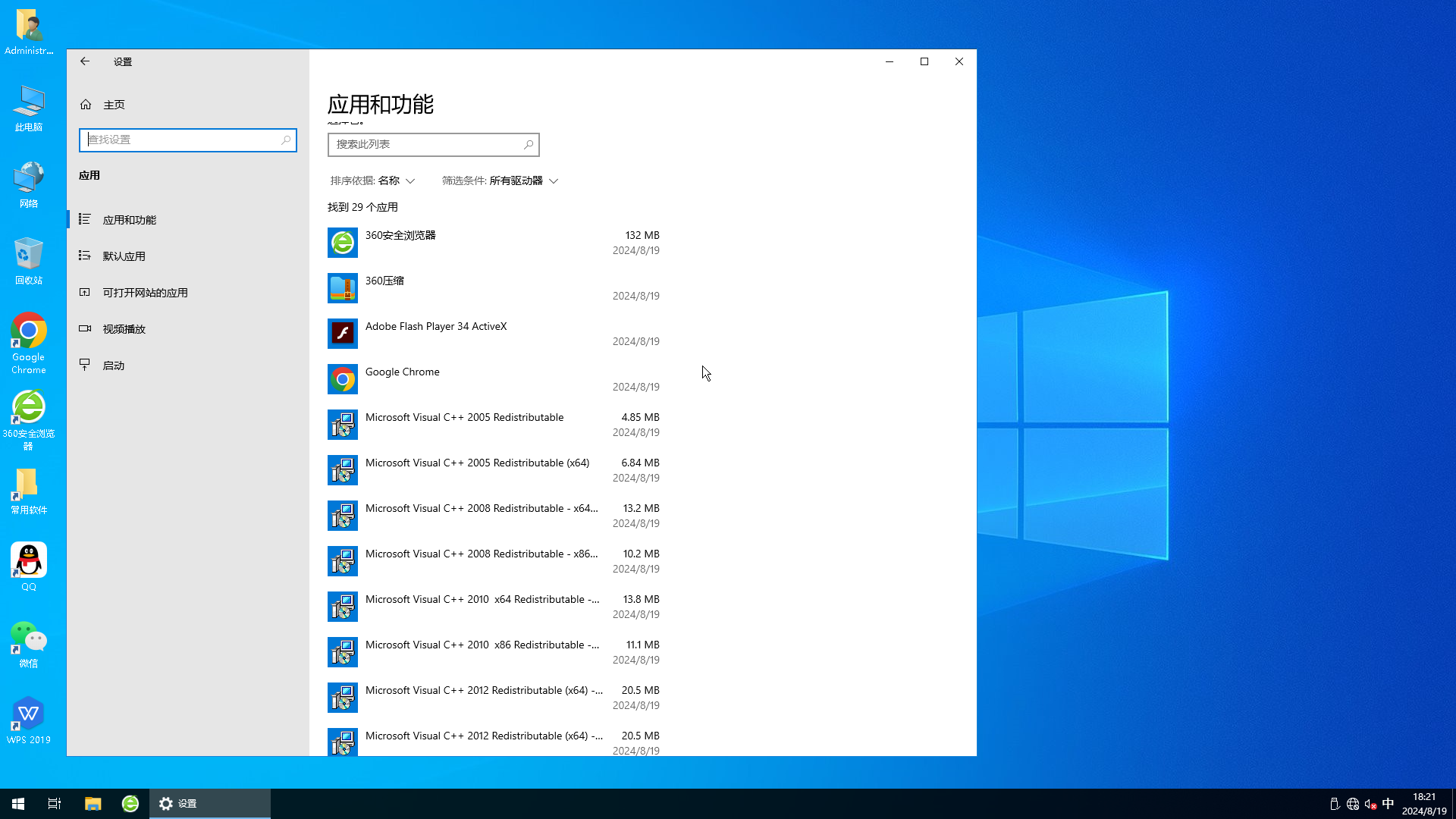Select Visual C++ 2010 x86 Redistributable icon

tap(343, 652)
